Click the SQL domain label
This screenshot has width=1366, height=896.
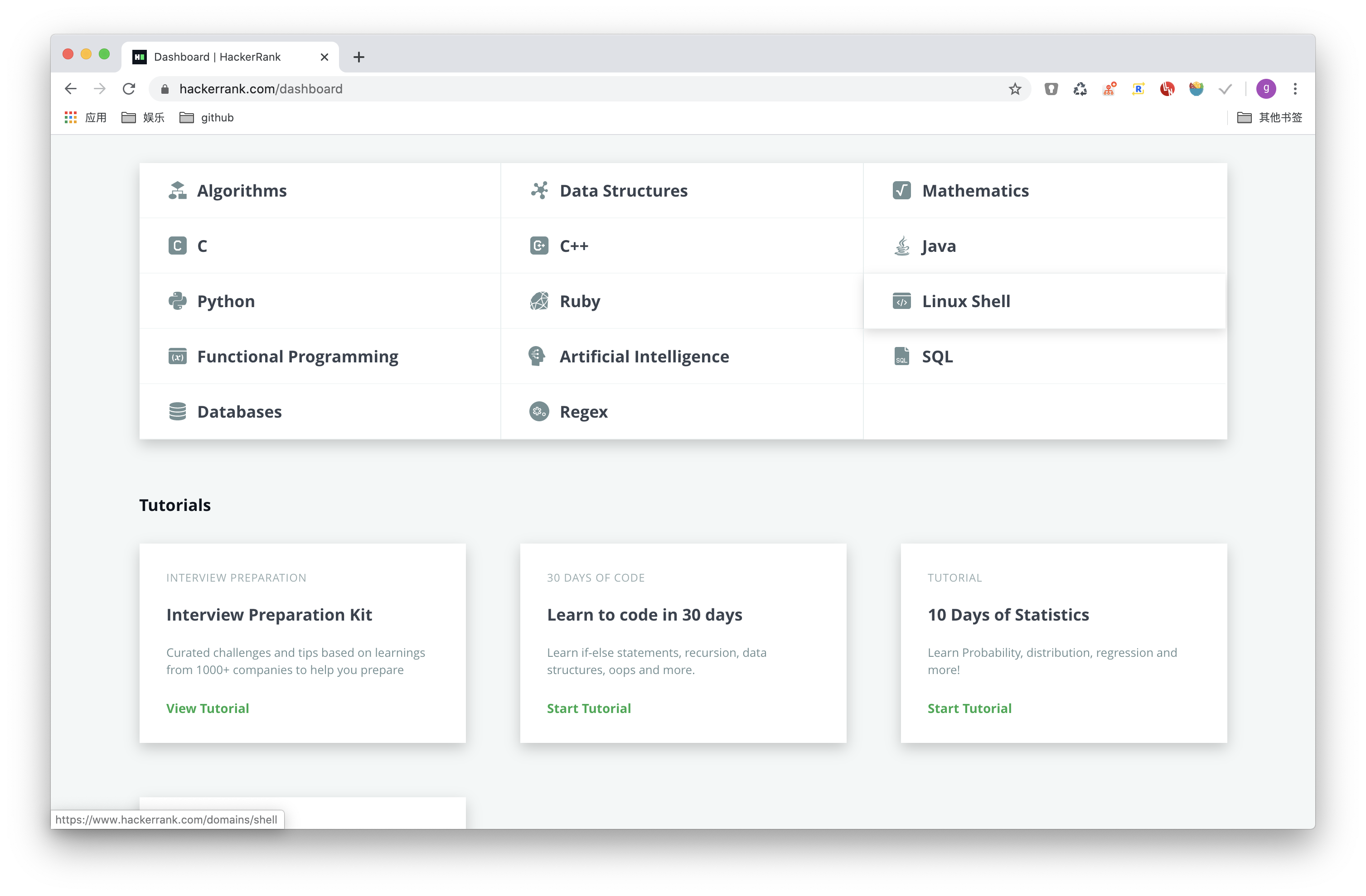pyautogui.click(x=937, y=356)
